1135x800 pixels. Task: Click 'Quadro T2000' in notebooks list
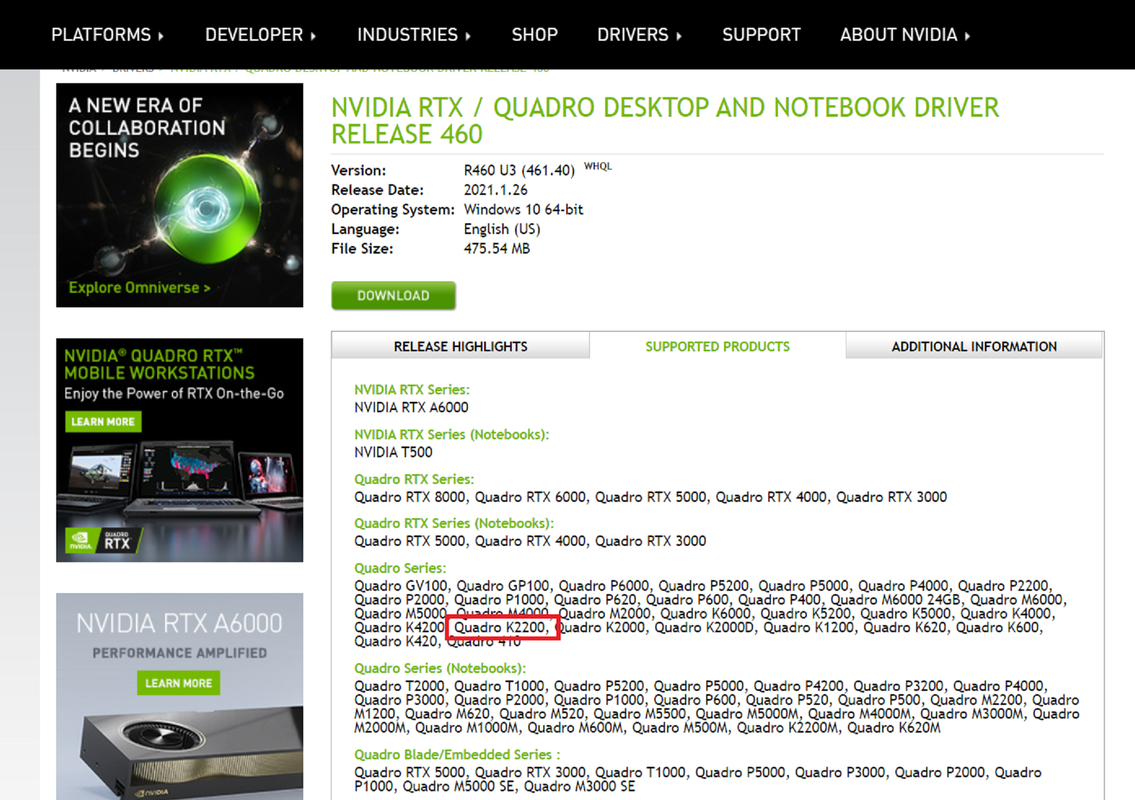click(398, 686)
